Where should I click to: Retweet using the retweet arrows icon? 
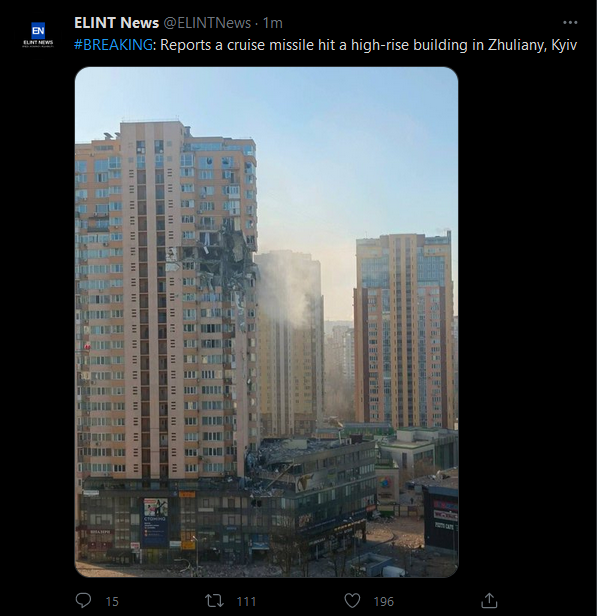[214, 601]
